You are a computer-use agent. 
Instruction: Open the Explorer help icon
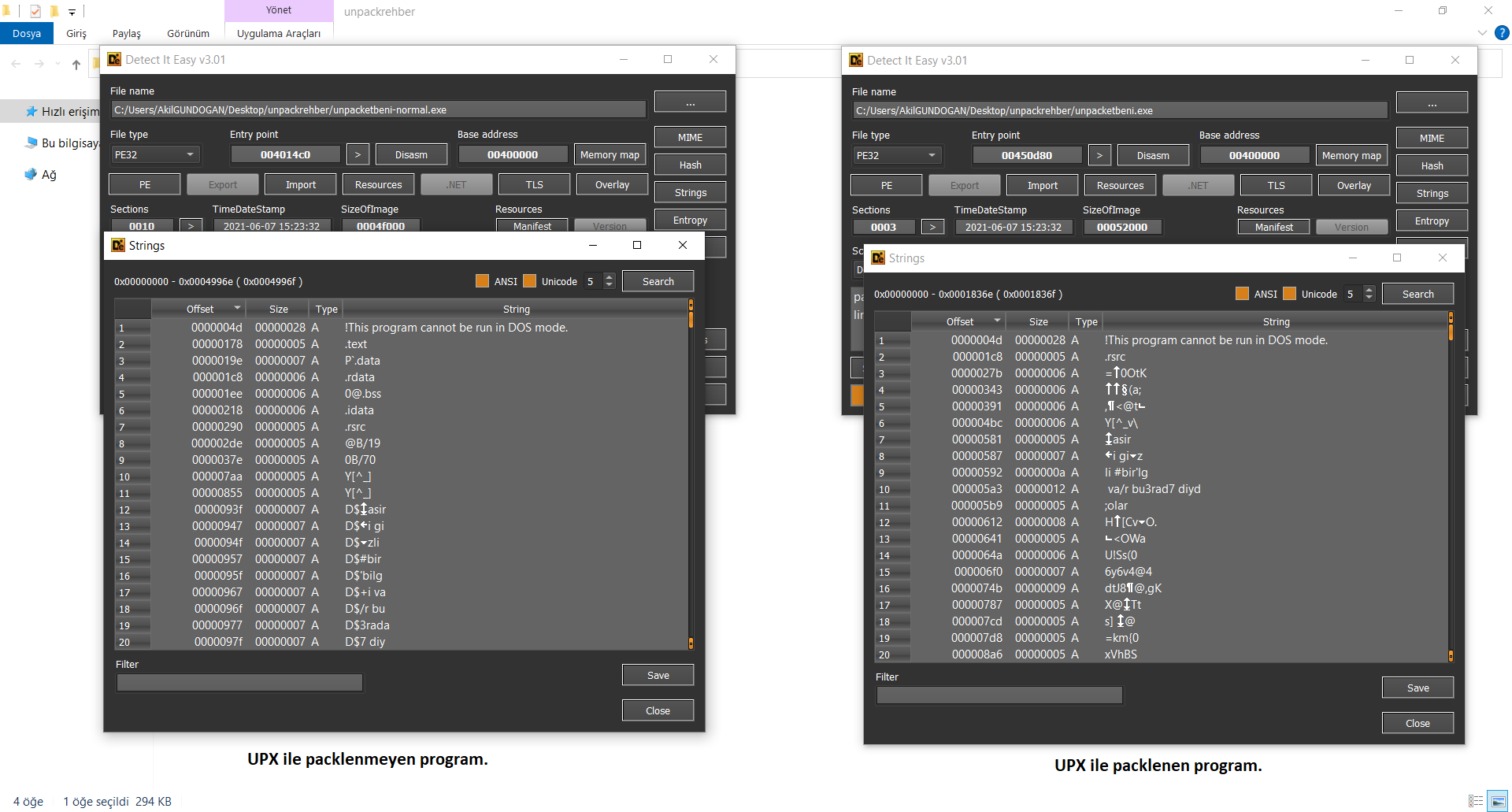click(1502, 33)
